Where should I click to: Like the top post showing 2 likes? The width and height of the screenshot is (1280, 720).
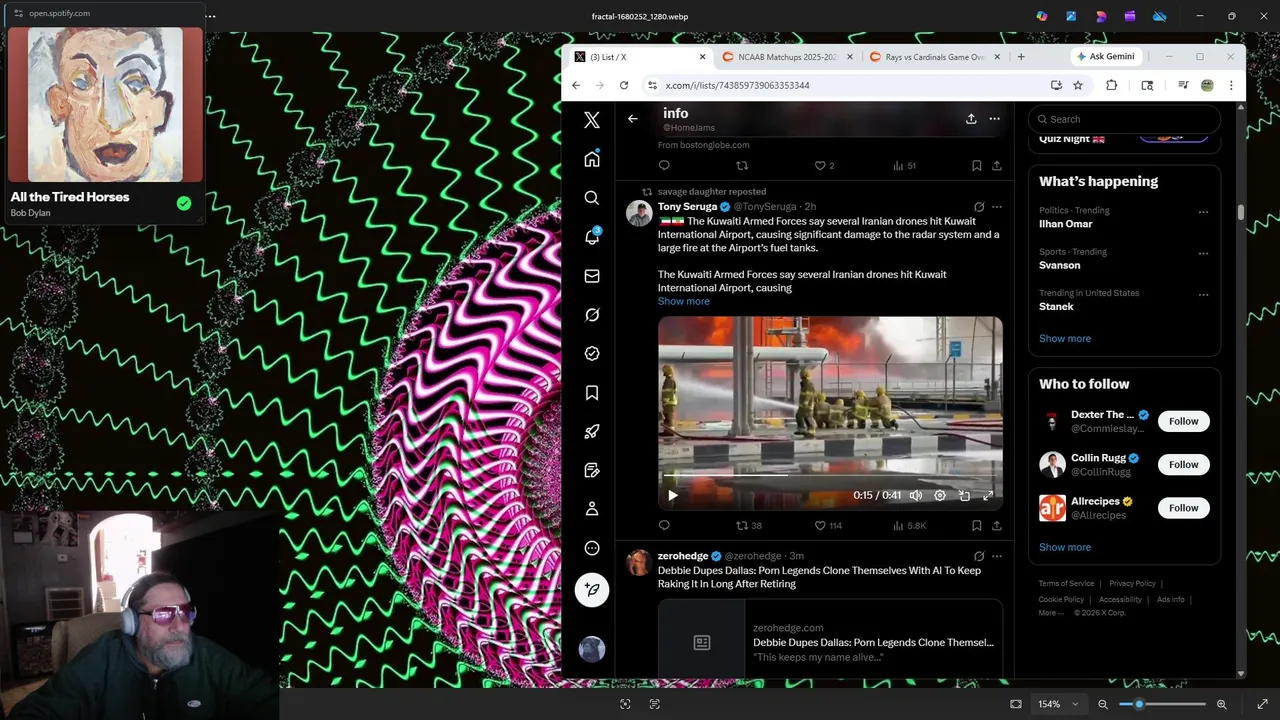(824, 166)
